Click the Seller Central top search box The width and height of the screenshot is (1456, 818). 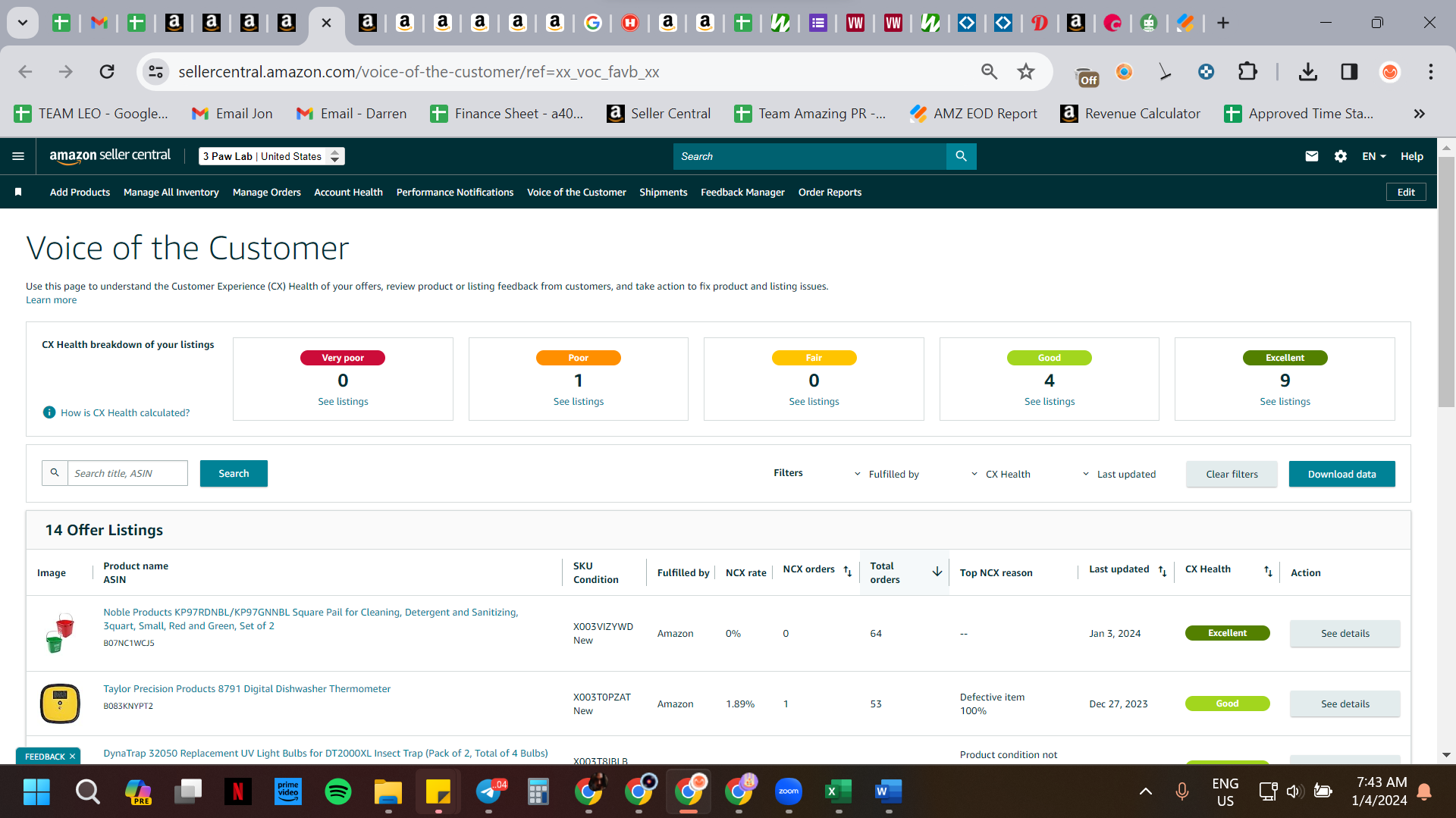(x=810, y=156)
